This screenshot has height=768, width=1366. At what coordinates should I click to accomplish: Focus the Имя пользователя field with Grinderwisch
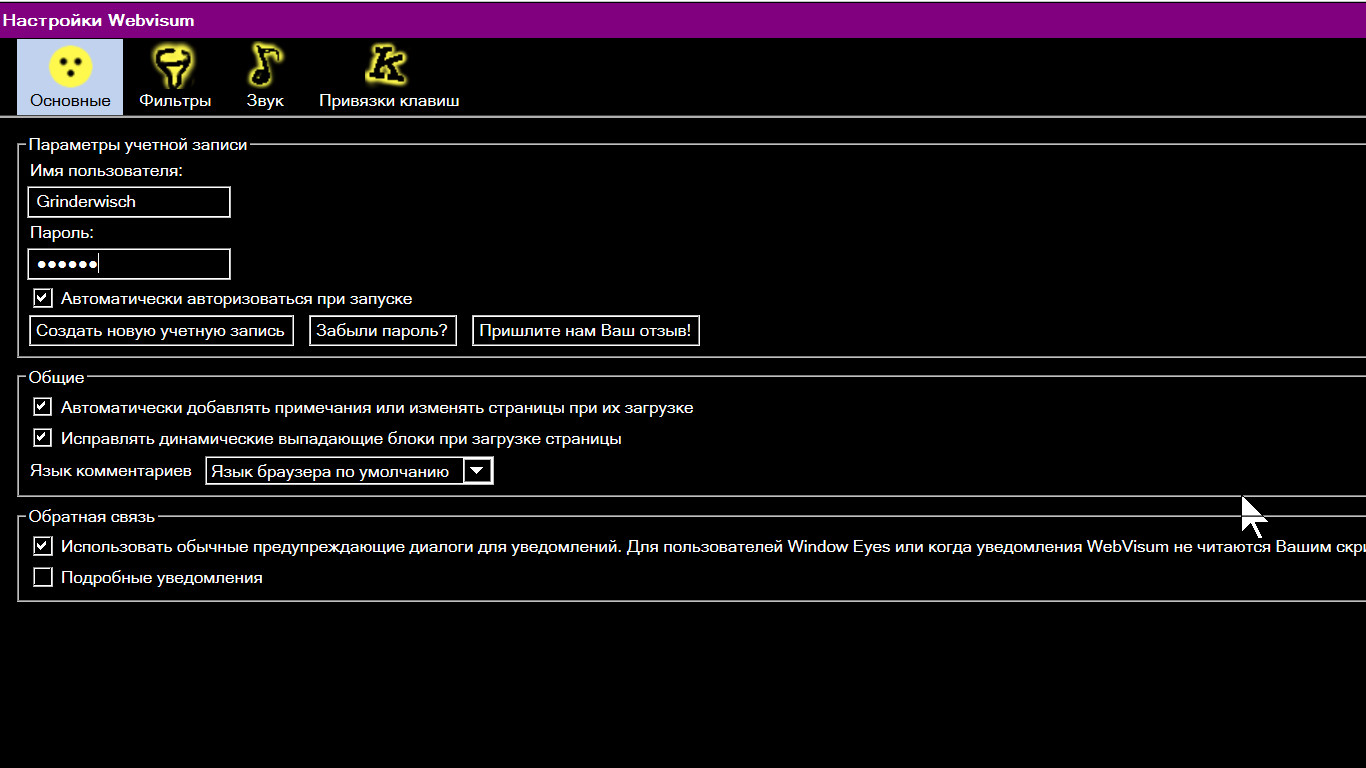(129, 202)
